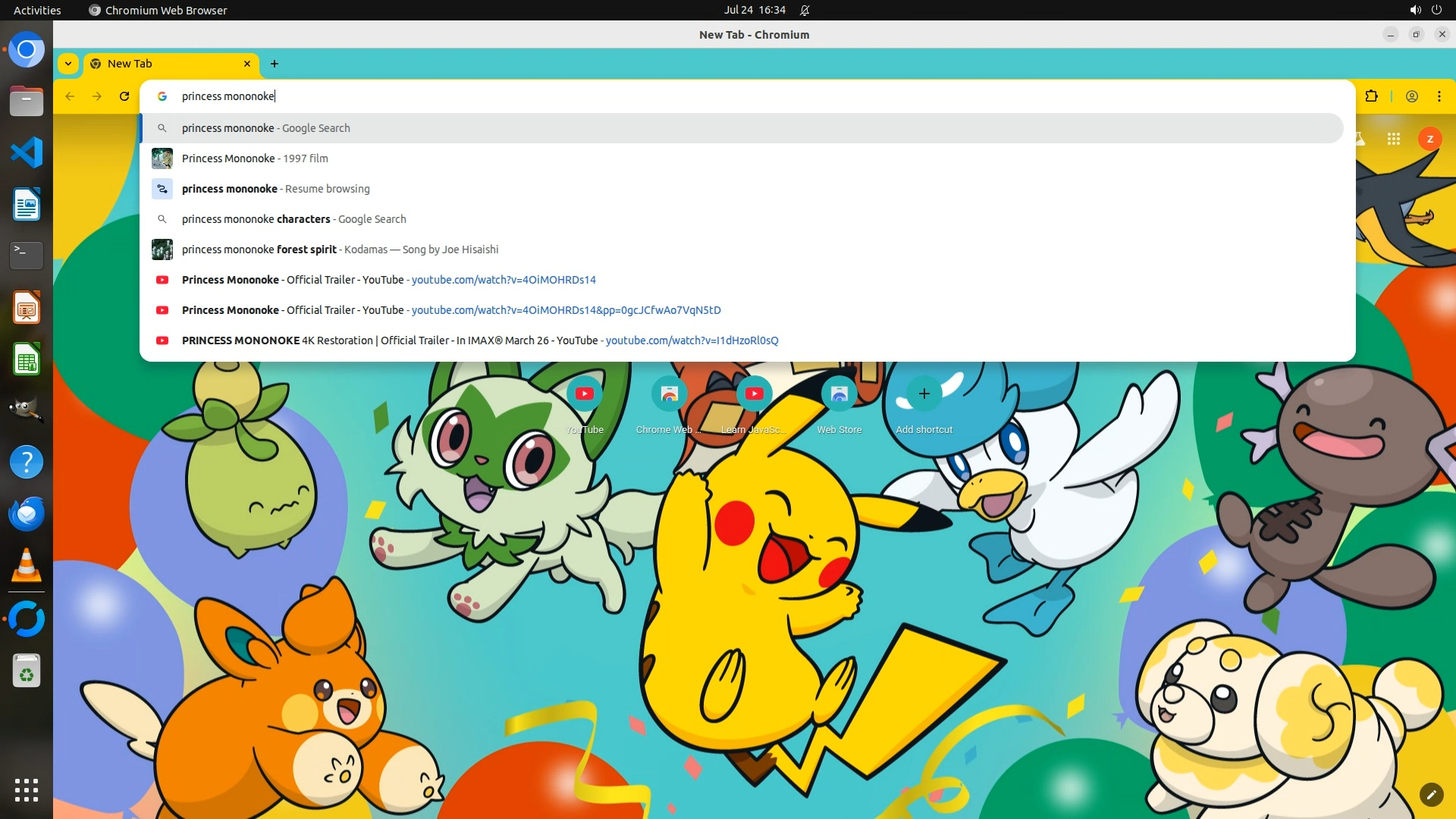Image resolution: width=1456 pixels, height=819 pixels.
Task: Open the Chromium three-dot menu
Action: [1439, 96]
